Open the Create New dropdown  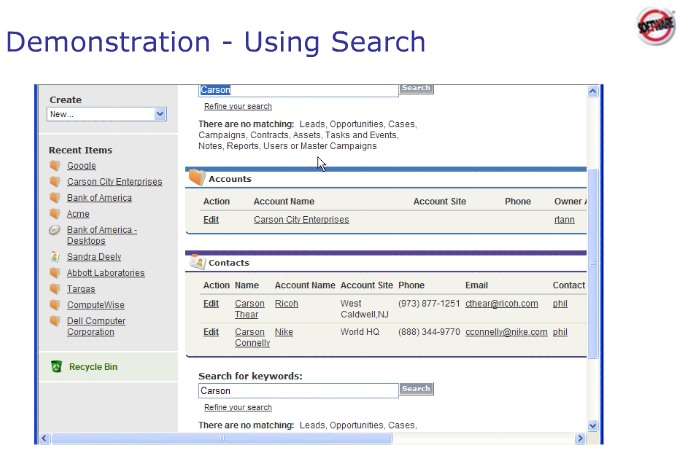106,115
